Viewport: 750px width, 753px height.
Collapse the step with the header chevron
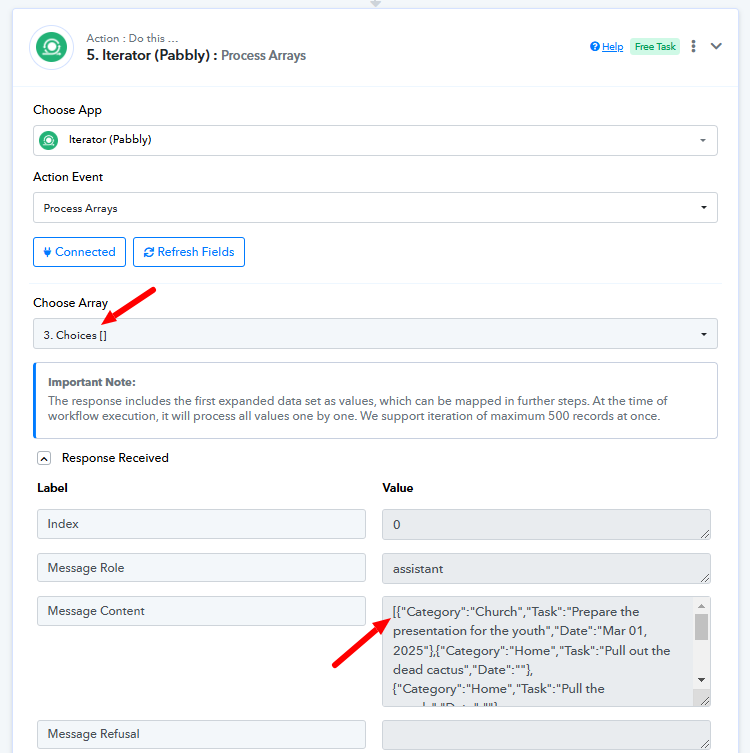click(716, 46)
